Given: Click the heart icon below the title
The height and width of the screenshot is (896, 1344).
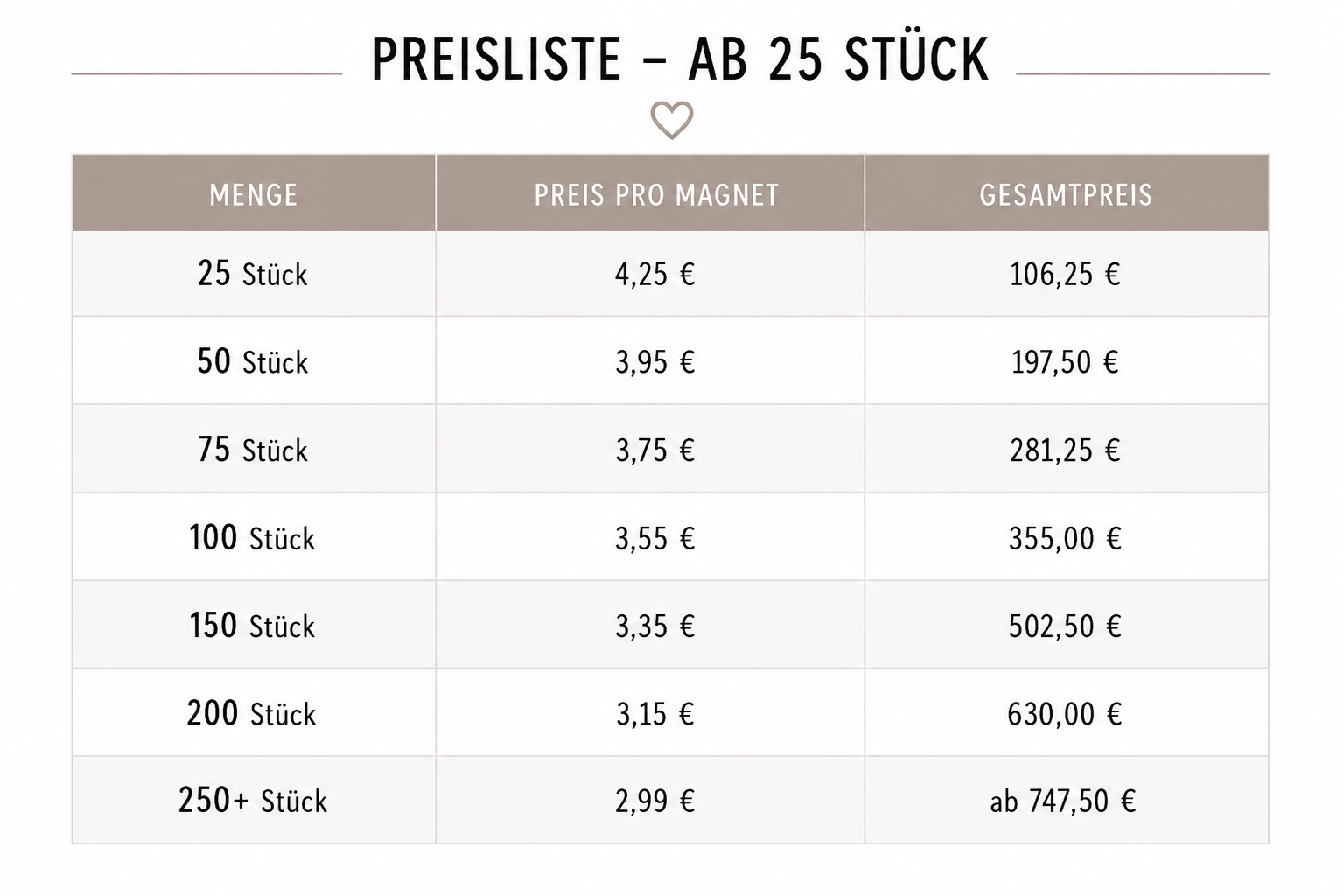Looking at the screenshot, I should [x=672, y=120].
